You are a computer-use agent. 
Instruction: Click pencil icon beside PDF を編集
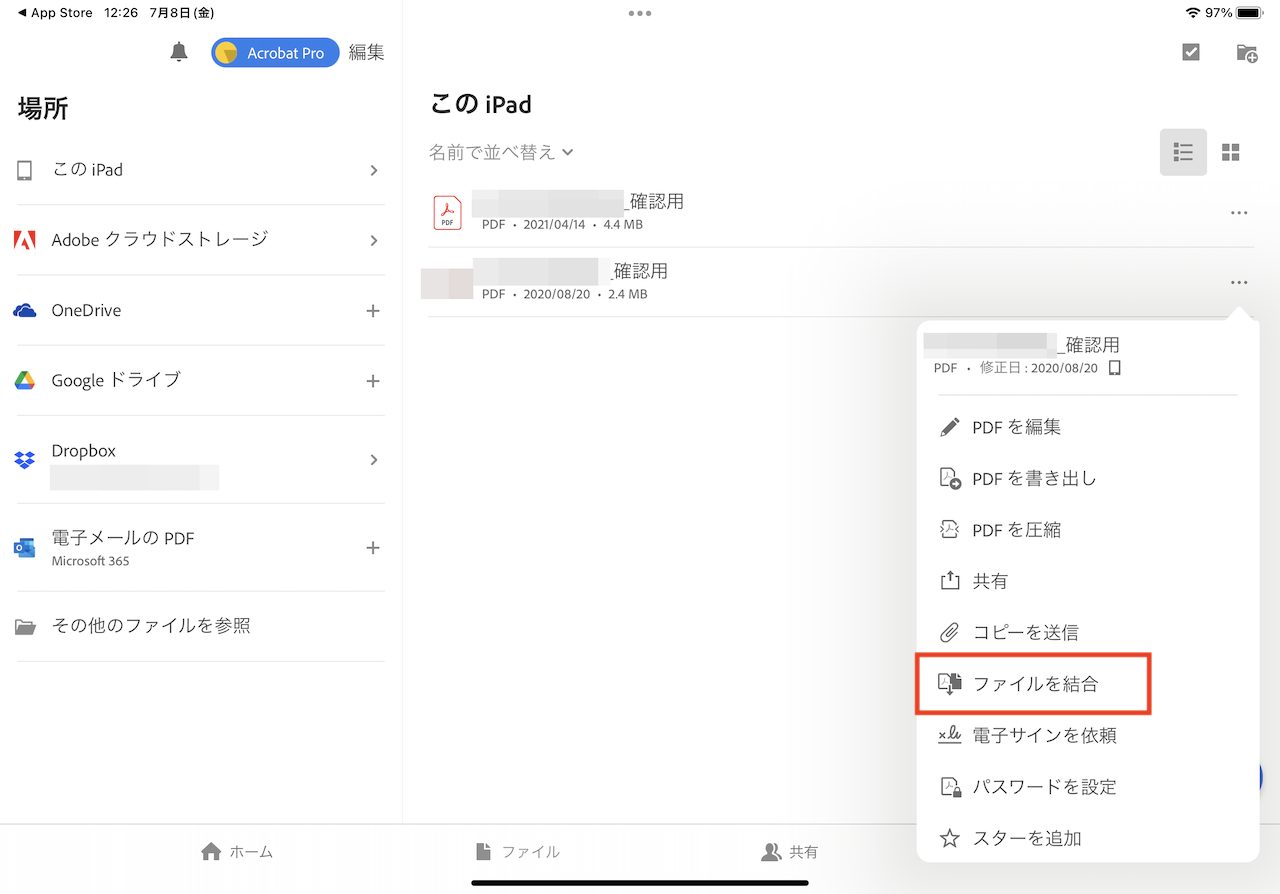(x=950, y=427)
